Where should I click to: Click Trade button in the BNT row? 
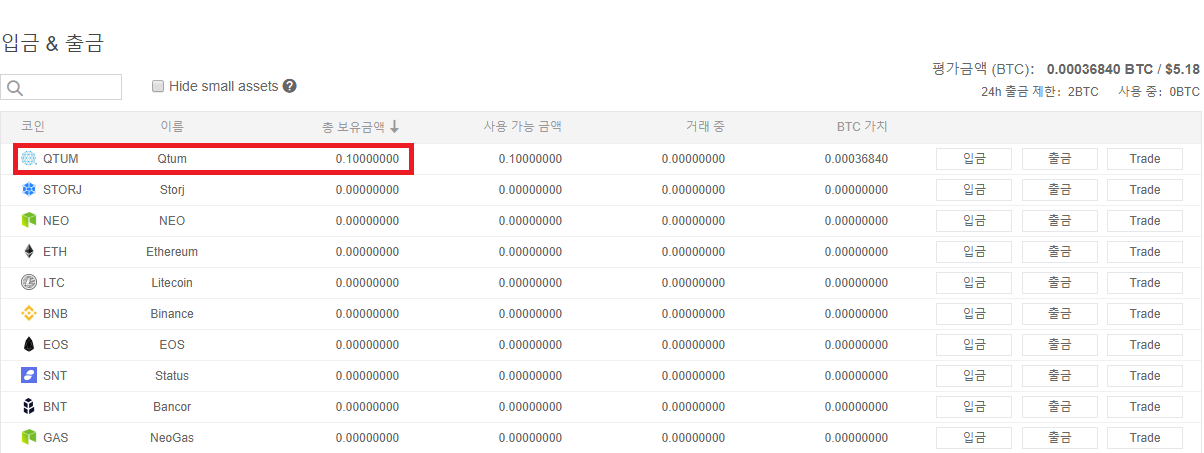(1145, 407)
